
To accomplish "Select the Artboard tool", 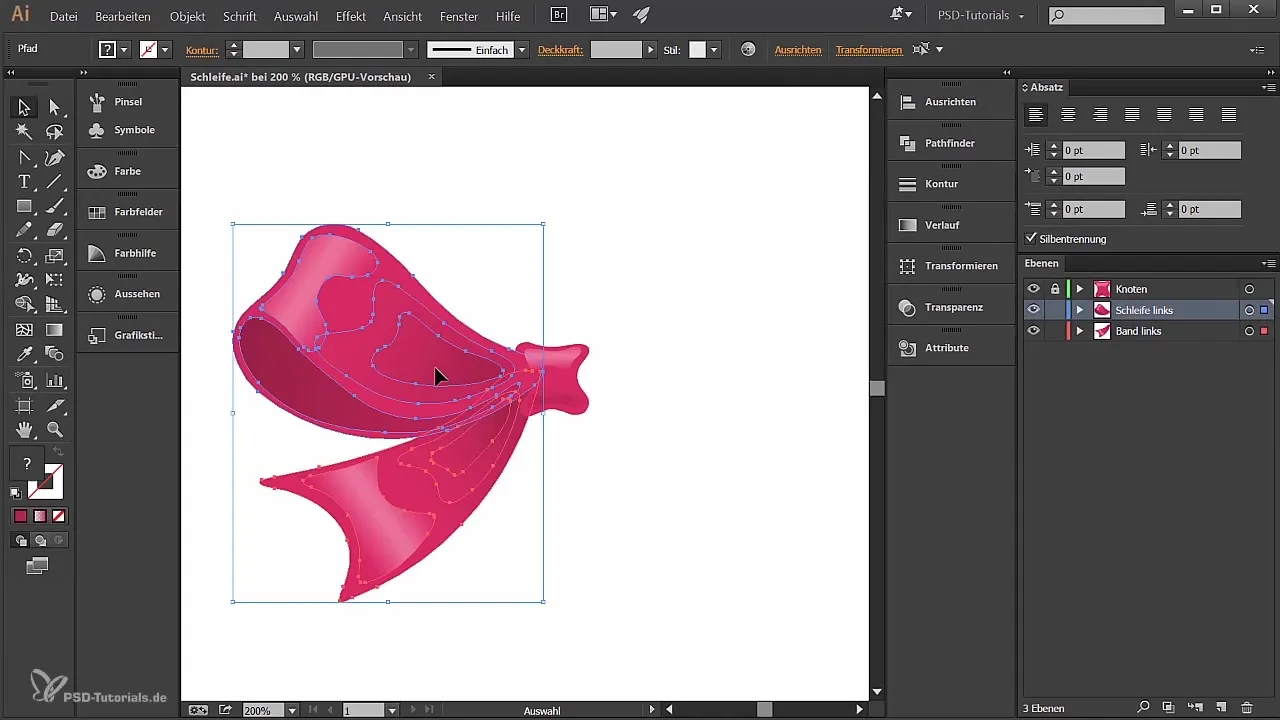I will (24, 405).
